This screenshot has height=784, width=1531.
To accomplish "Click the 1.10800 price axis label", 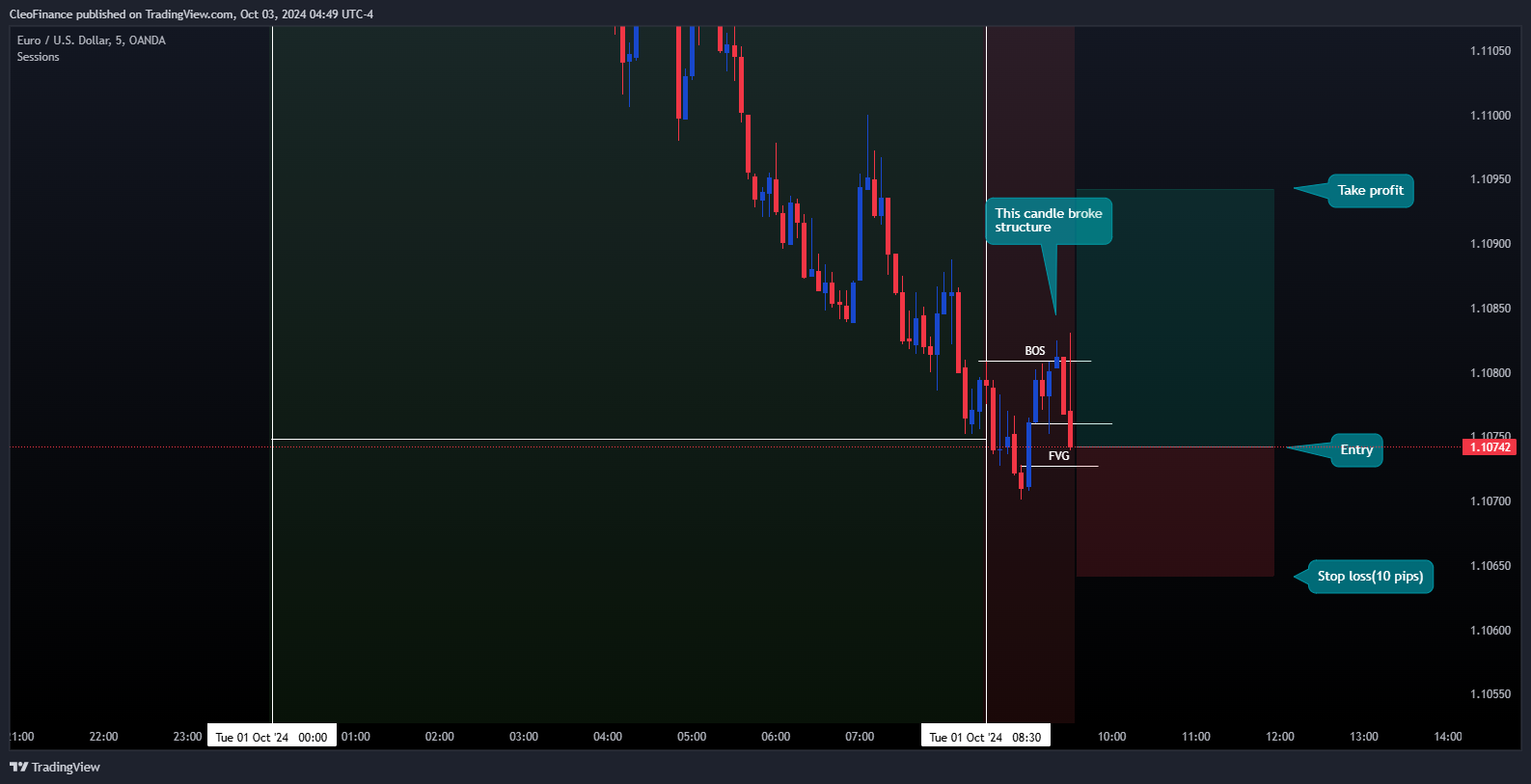I will pyautogui.click(x=1490, y=373).
